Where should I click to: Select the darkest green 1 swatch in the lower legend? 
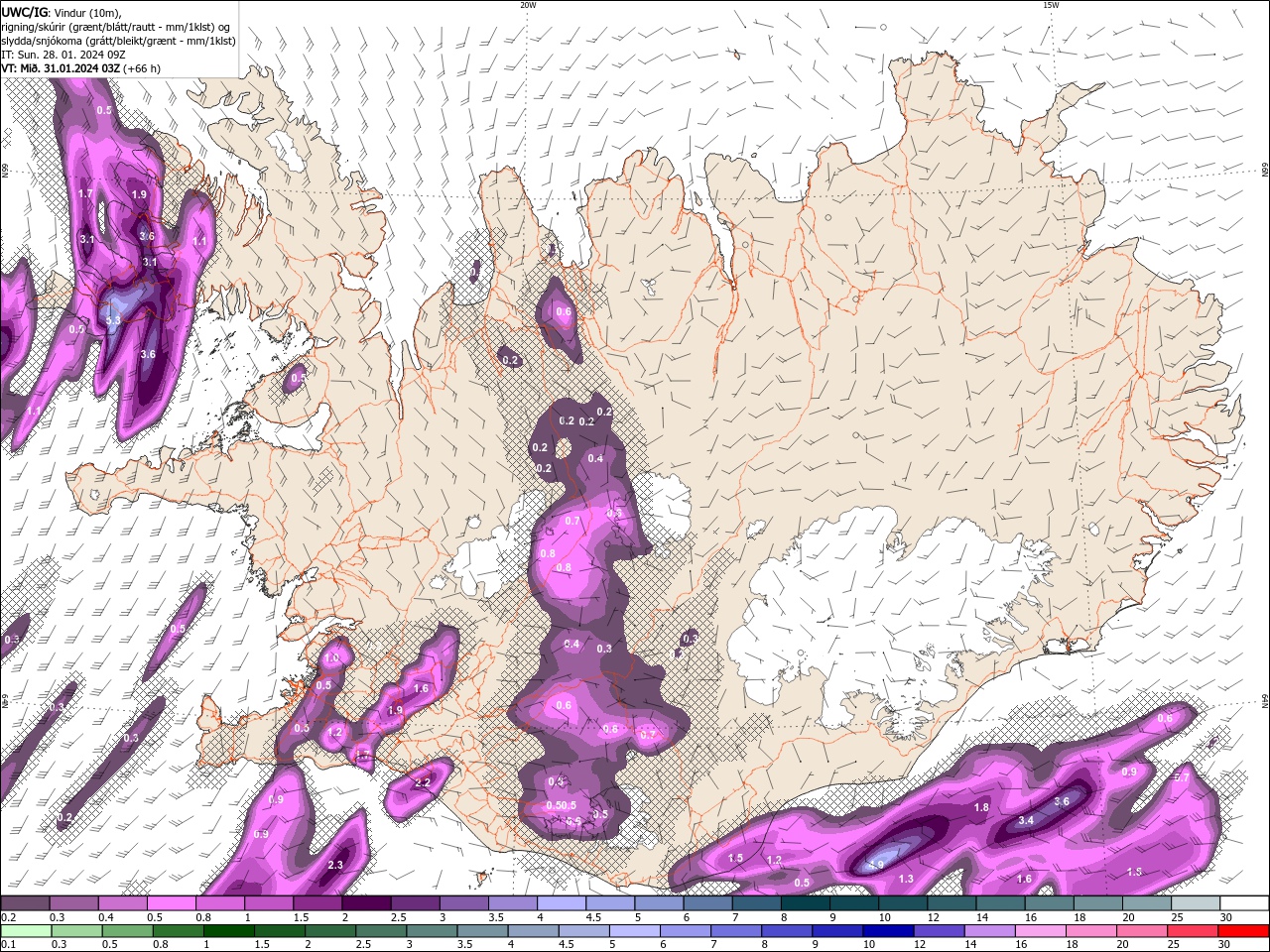click(229, 931)
